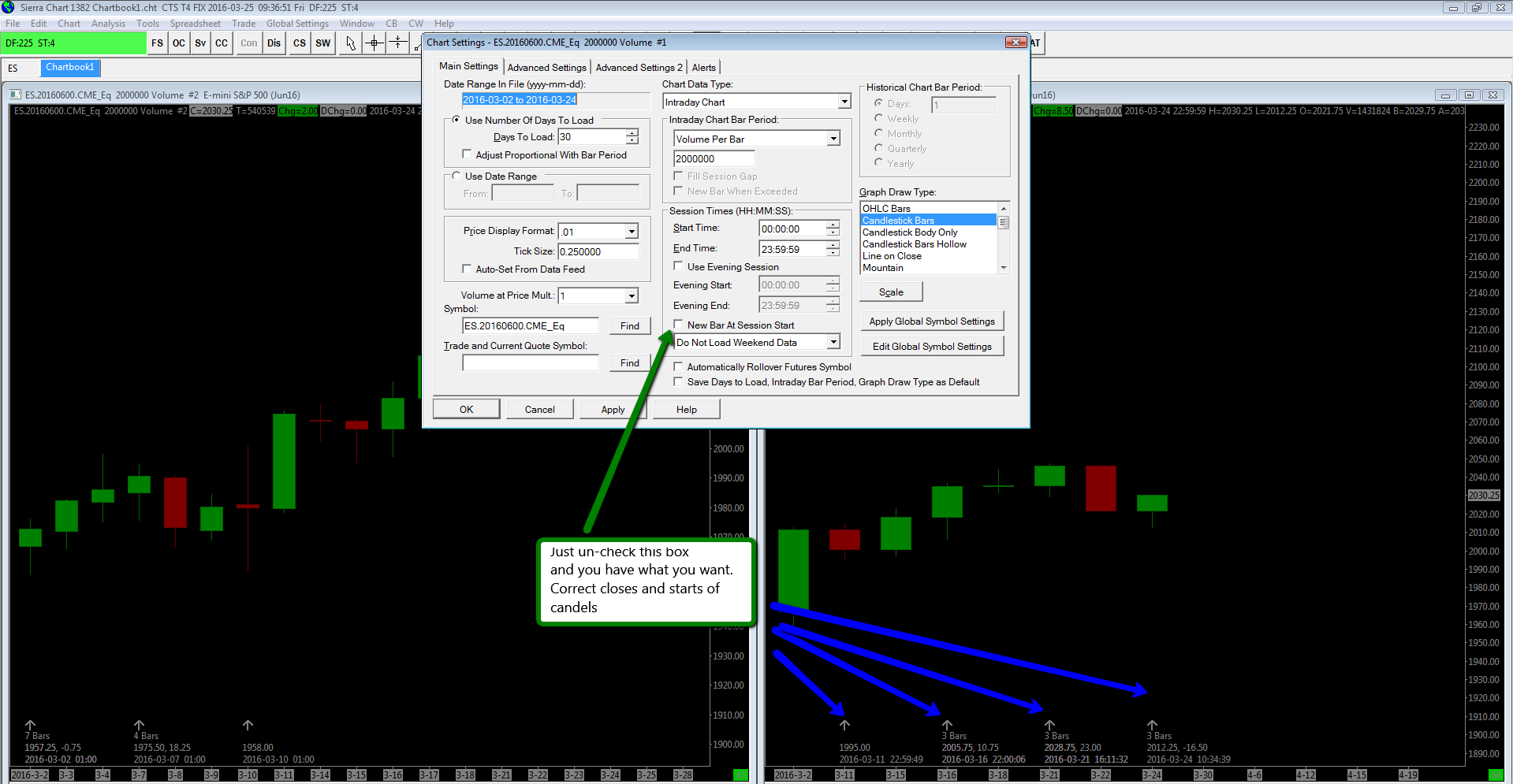Click the Symbol input field
The width and height of the screenshot is (1513, 784).
tap(531, 325)
